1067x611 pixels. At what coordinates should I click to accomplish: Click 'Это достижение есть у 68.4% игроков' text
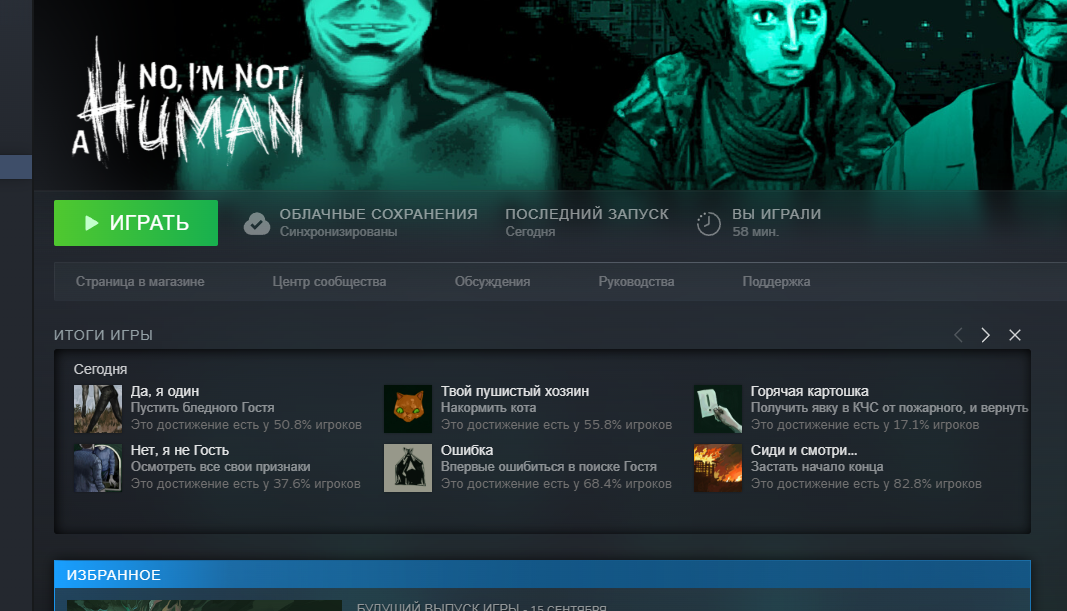tap(556, 484)
